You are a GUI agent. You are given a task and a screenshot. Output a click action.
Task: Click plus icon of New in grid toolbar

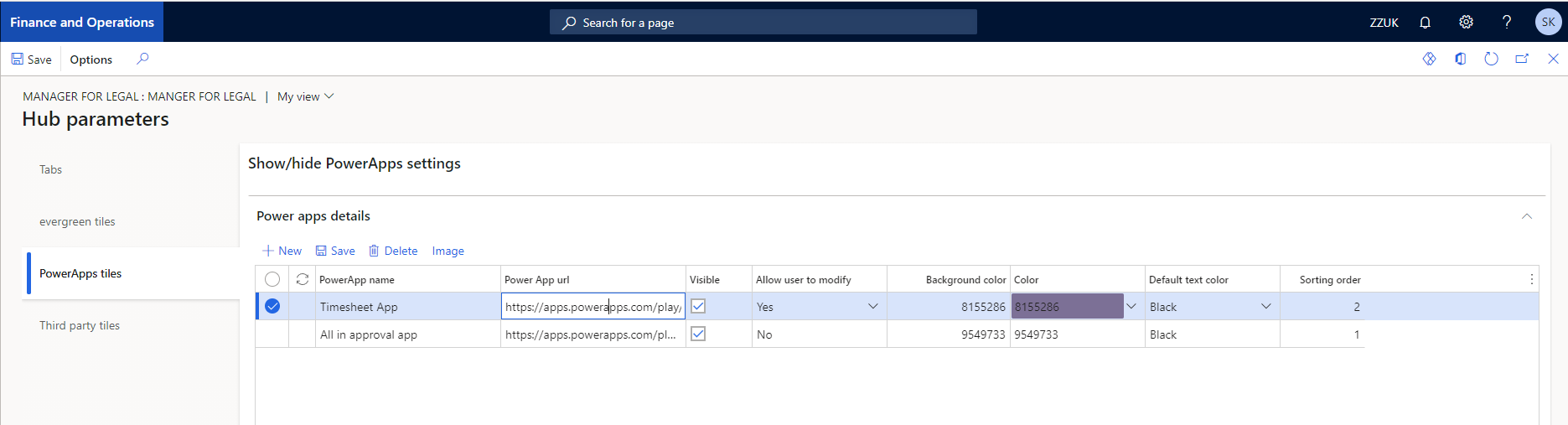pyautogui.click(x=268, y=251)
